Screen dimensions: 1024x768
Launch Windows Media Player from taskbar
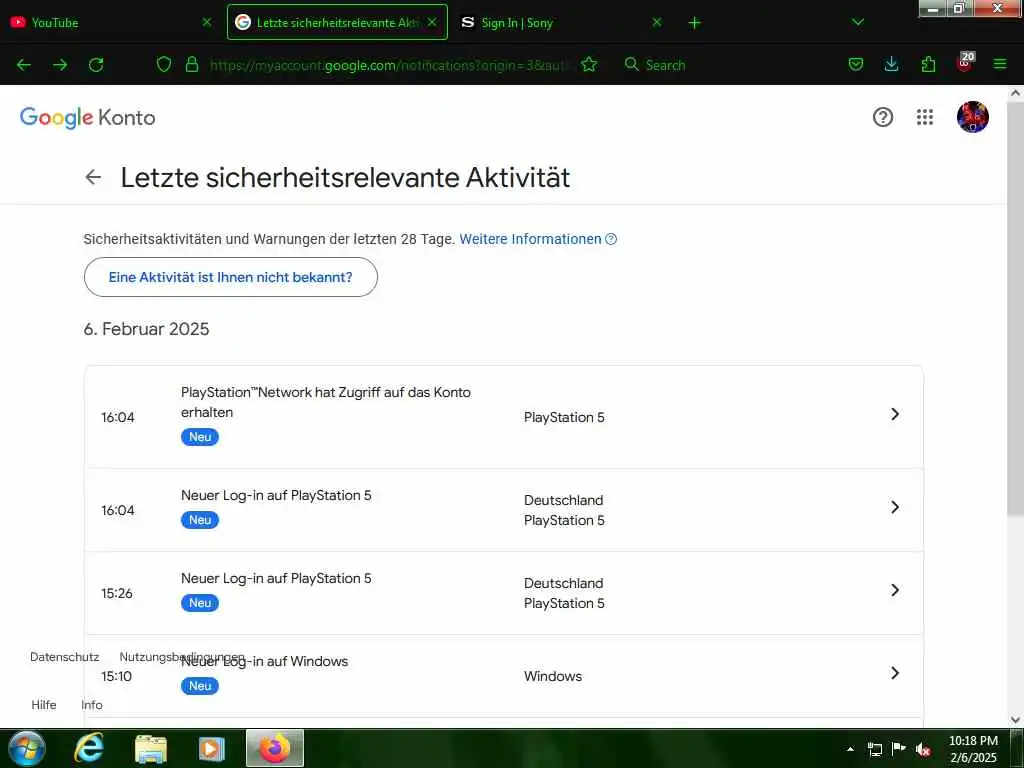coord(211,748)
